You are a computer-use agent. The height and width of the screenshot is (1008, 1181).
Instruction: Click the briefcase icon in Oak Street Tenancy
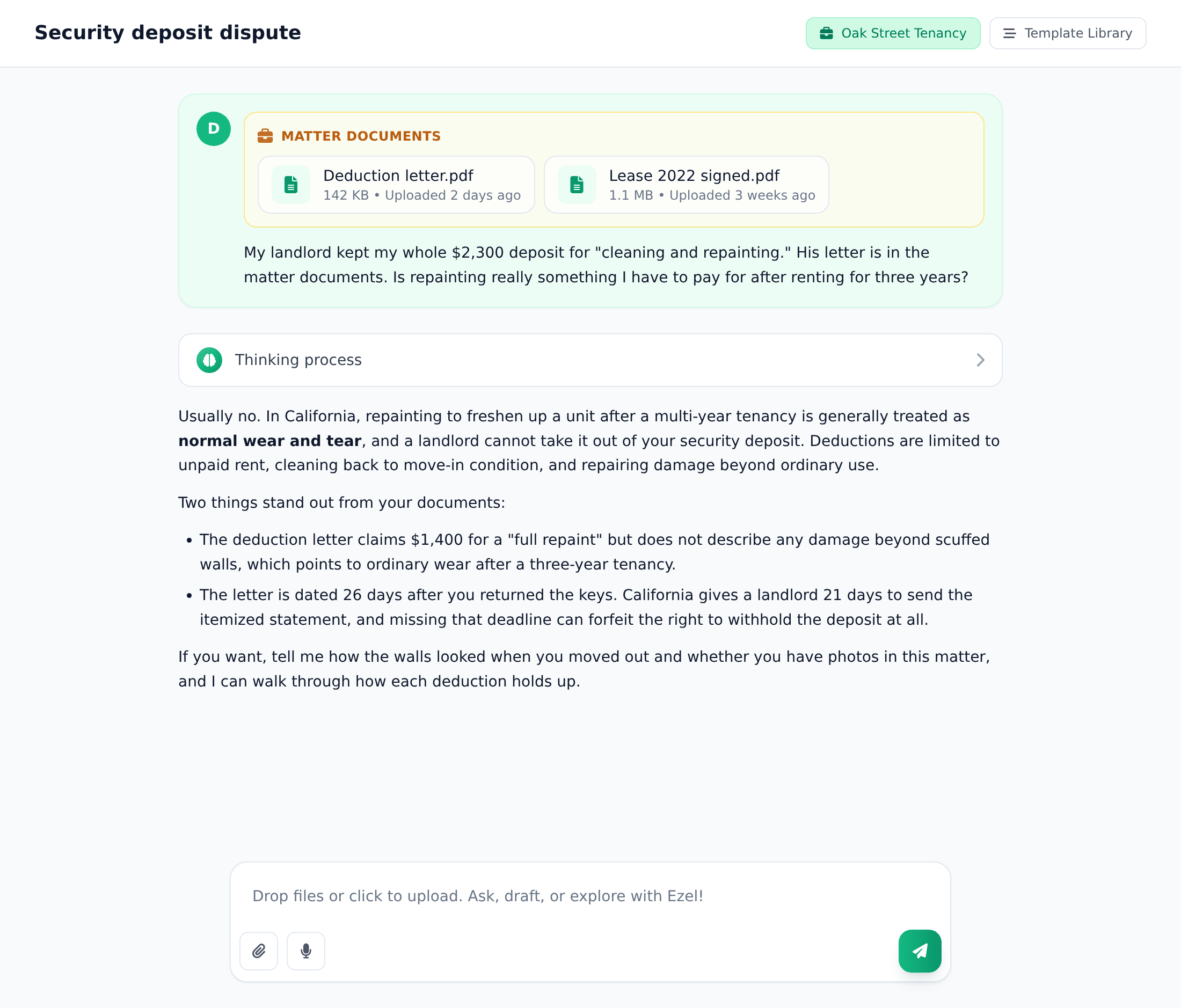pos(827,33)
